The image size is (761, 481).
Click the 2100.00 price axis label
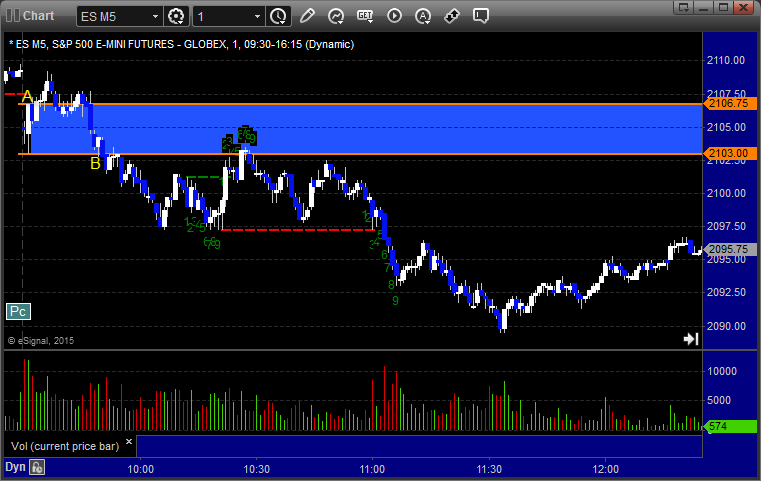tap(726, 193)
